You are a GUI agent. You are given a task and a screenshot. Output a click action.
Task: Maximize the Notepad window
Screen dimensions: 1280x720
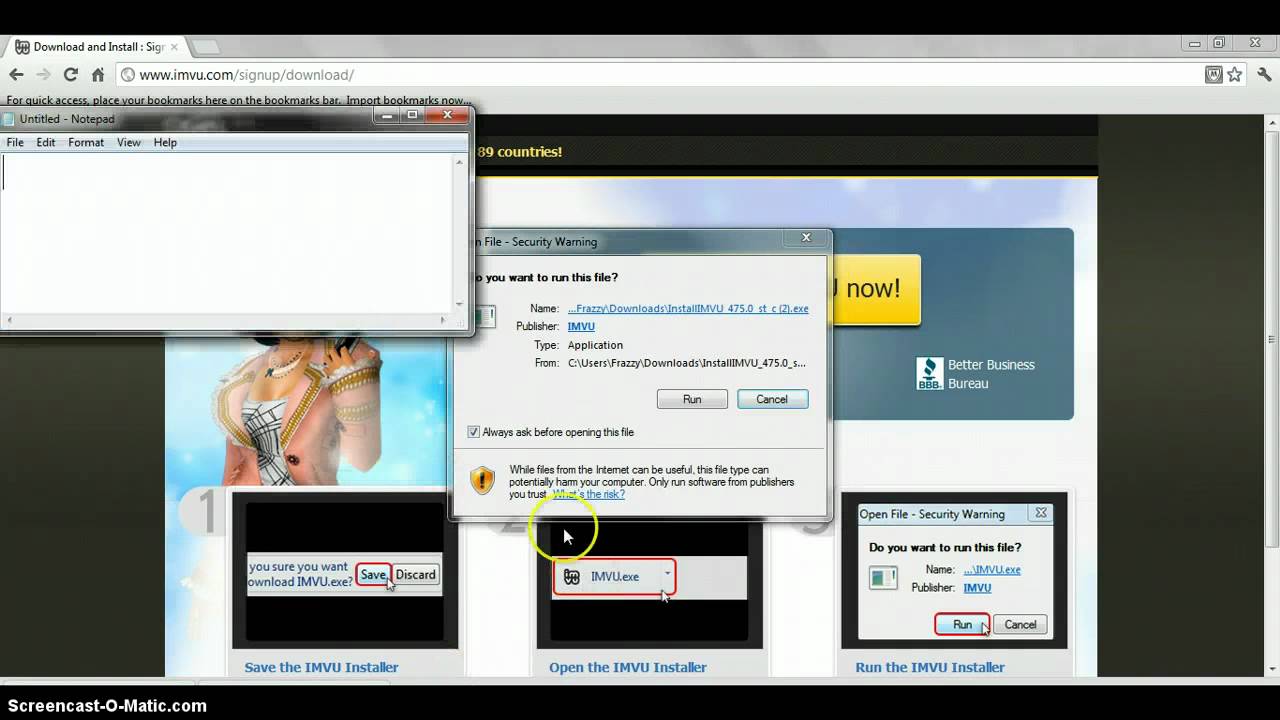(412, 115)
